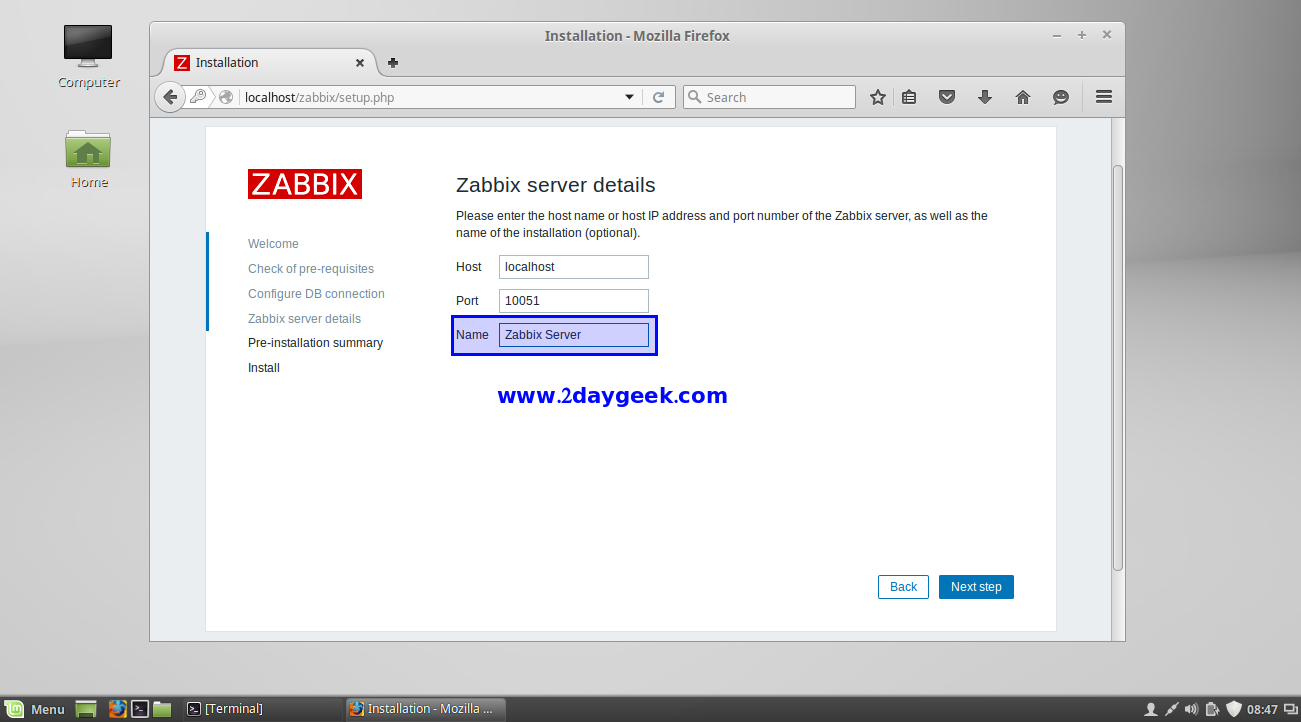Launch terminal from the panel launcher
The width and height of the screenshot is (1301, 722).
141,709
